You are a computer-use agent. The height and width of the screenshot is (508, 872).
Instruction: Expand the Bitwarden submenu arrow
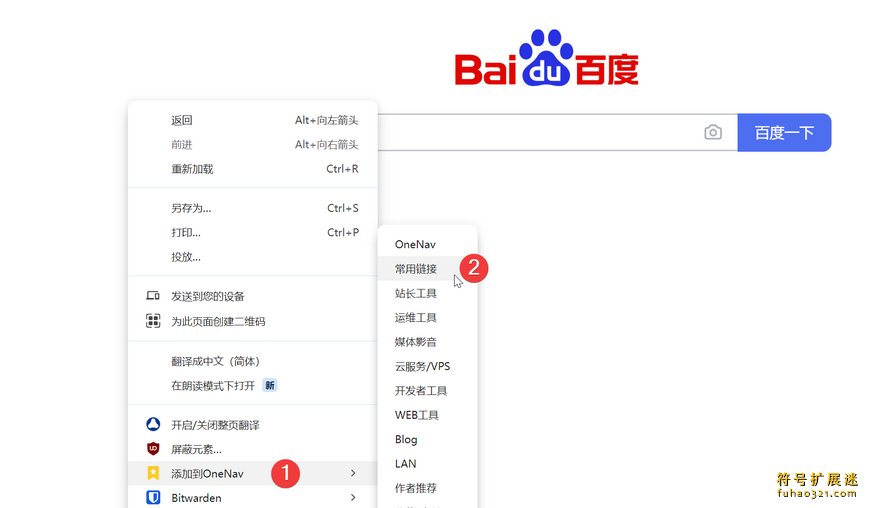coord(353,497)
